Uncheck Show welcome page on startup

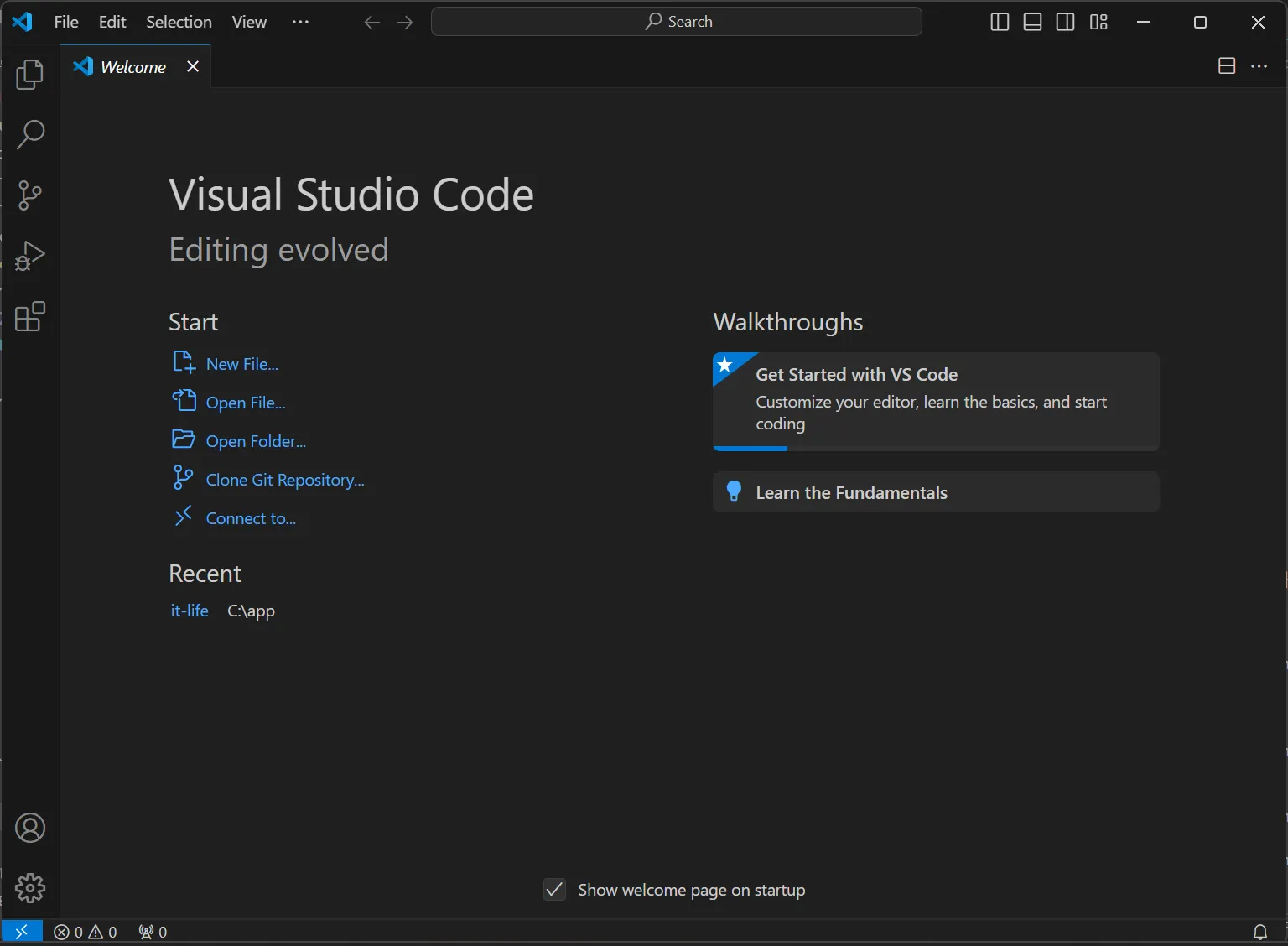pos(554,889)
